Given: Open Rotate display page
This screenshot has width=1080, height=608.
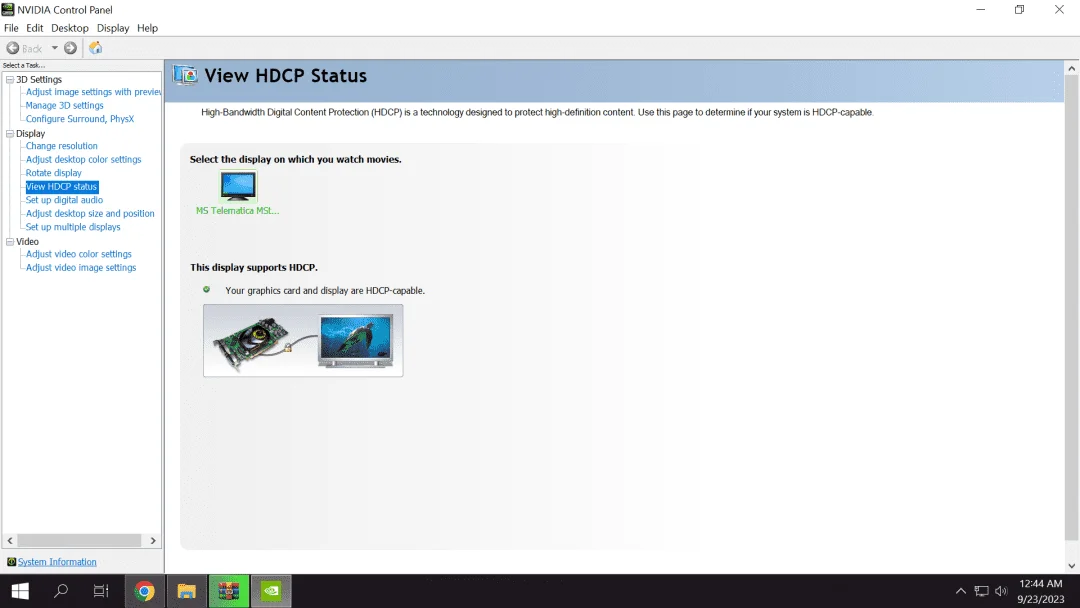Looking at the screenshot, I should point(54,173).
